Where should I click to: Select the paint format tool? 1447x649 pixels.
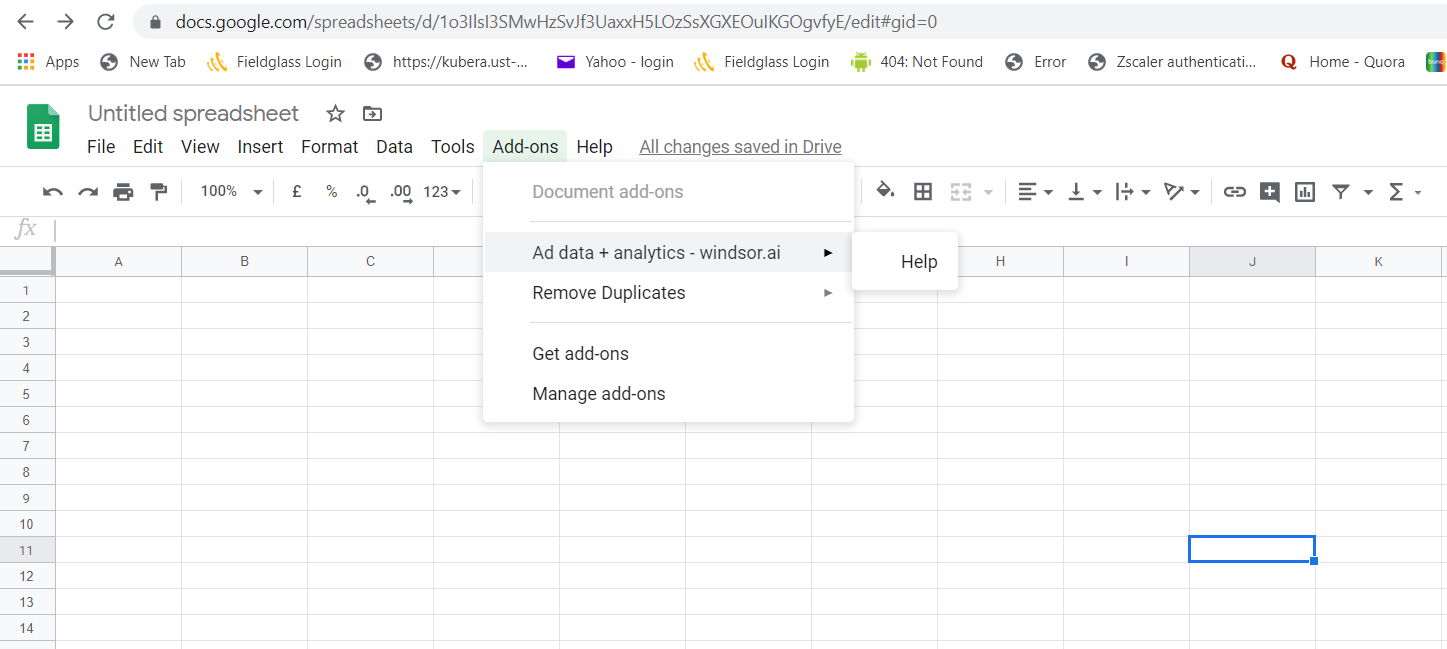pos(158,192)
